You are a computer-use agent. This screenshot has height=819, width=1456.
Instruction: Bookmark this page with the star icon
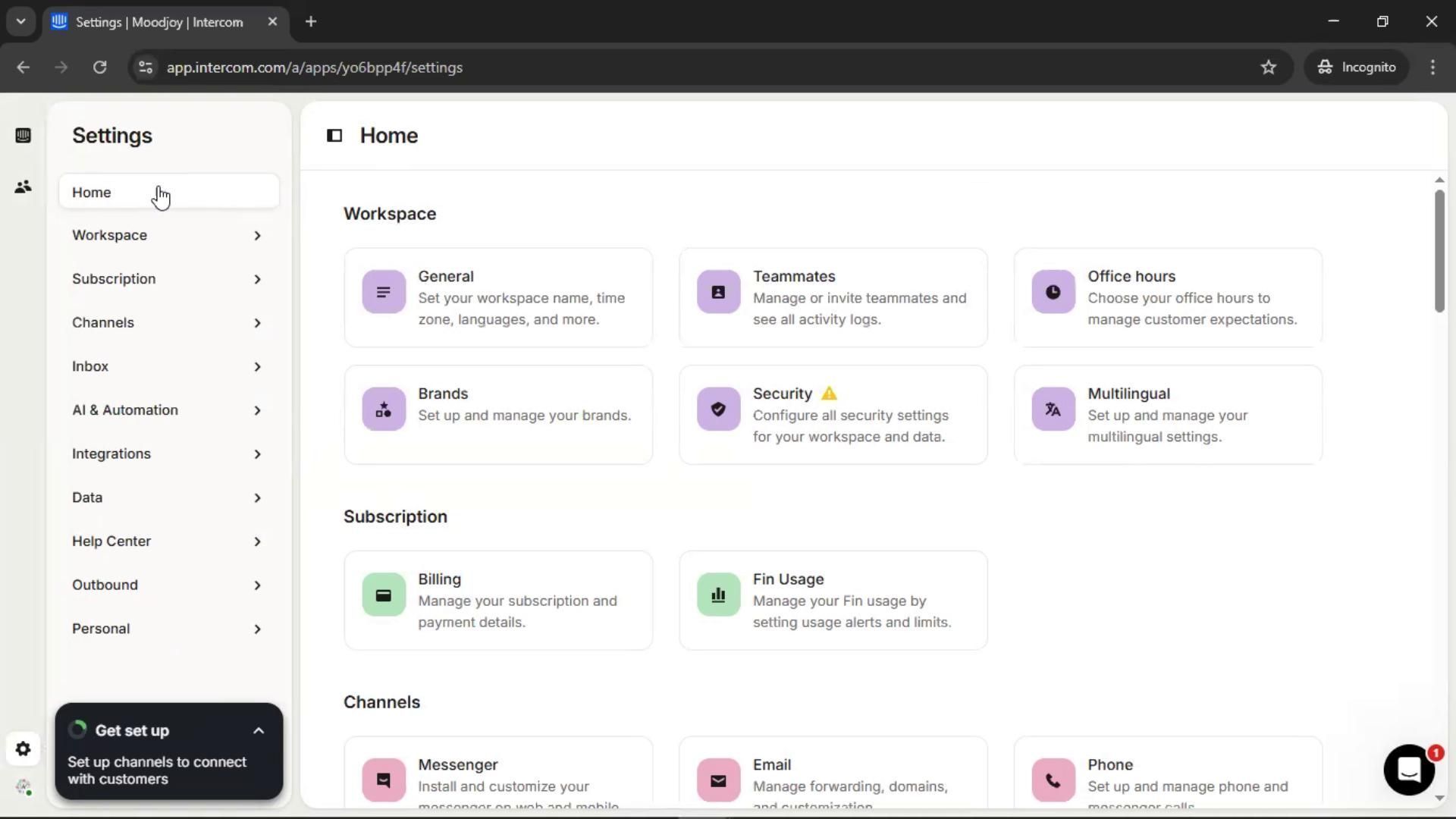point(1268,67)
